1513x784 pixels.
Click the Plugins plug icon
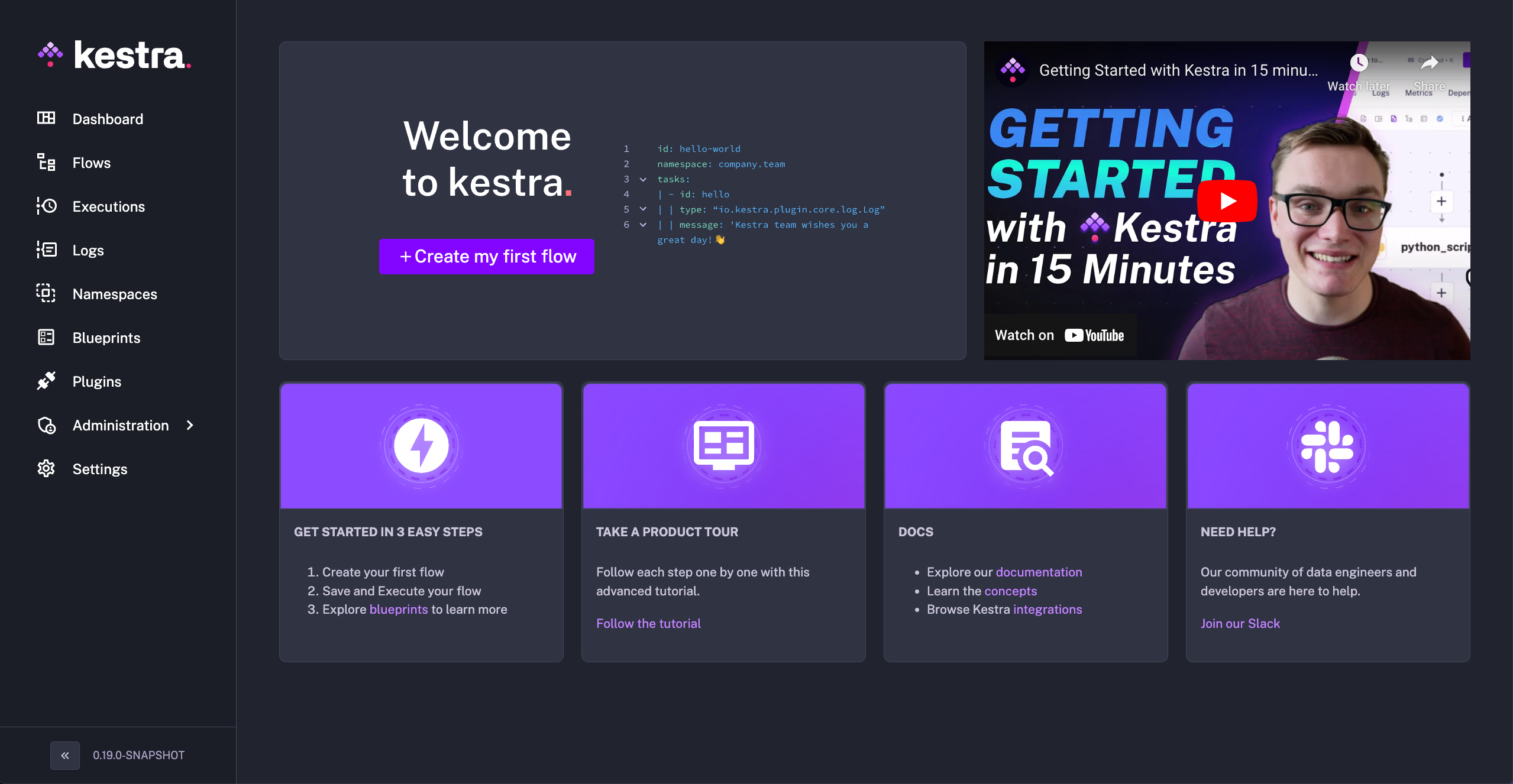(x=46, y=381)
